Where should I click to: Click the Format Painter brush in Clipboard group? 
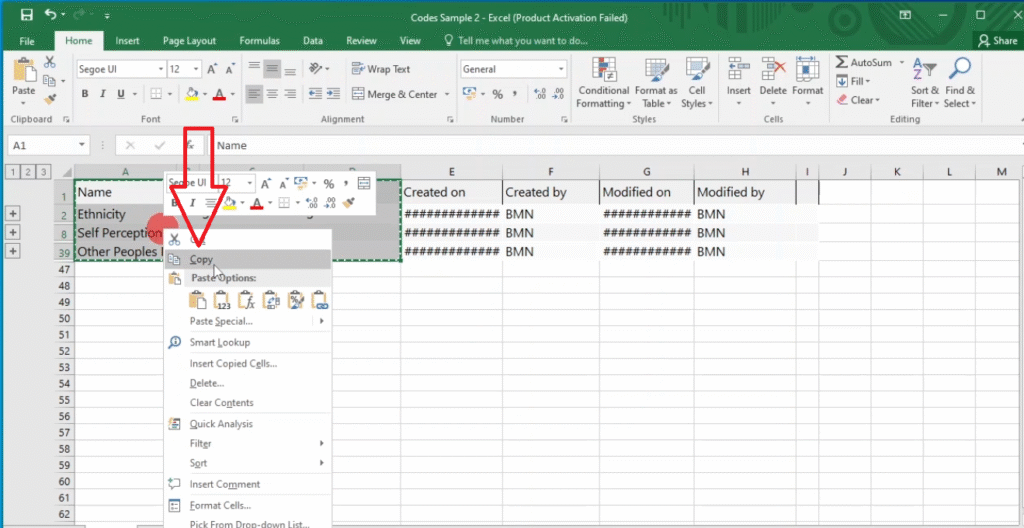[x=50, y=100]
